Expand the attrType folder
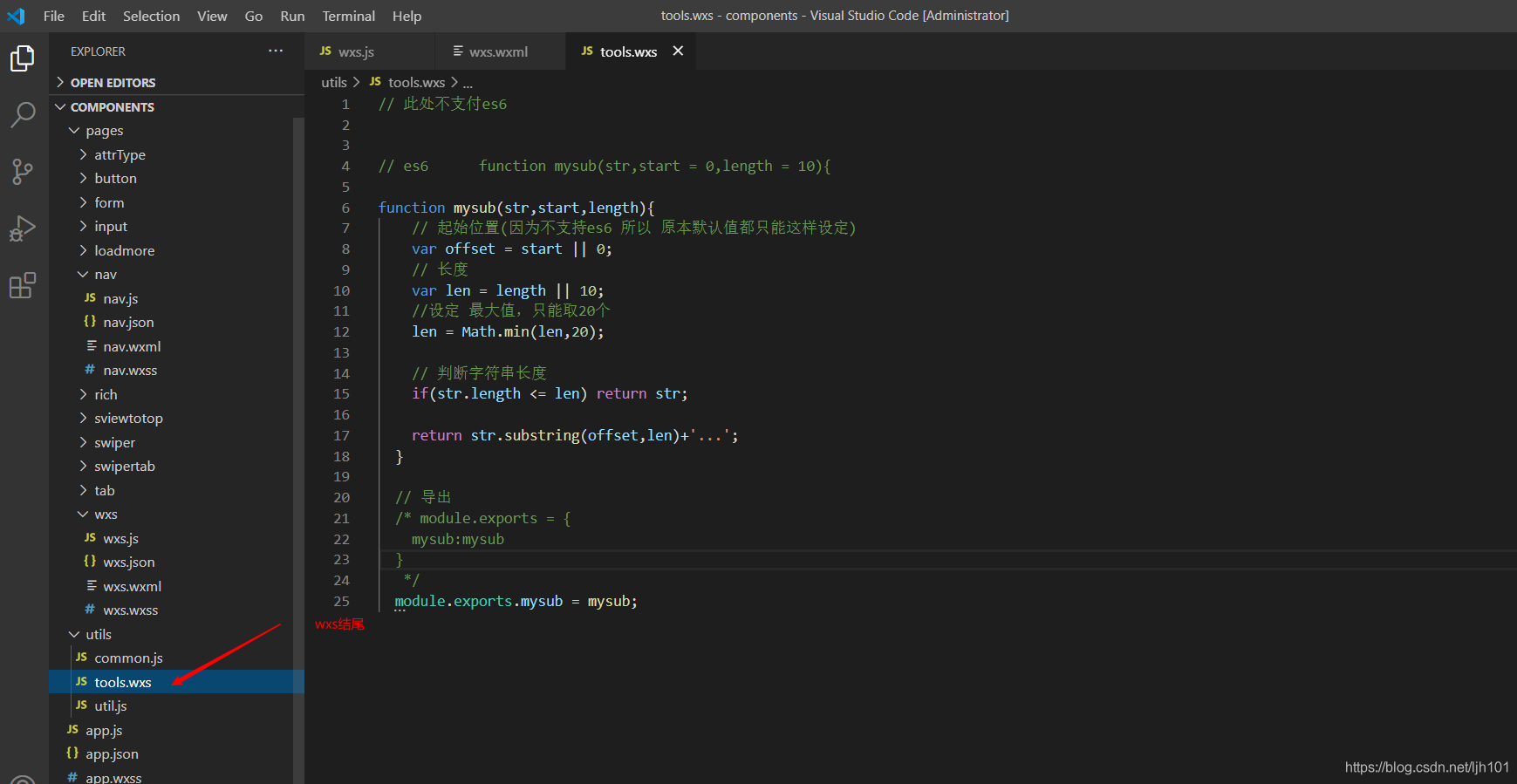The height and width of the screenshot is (784, 1517). click(176, 154)
